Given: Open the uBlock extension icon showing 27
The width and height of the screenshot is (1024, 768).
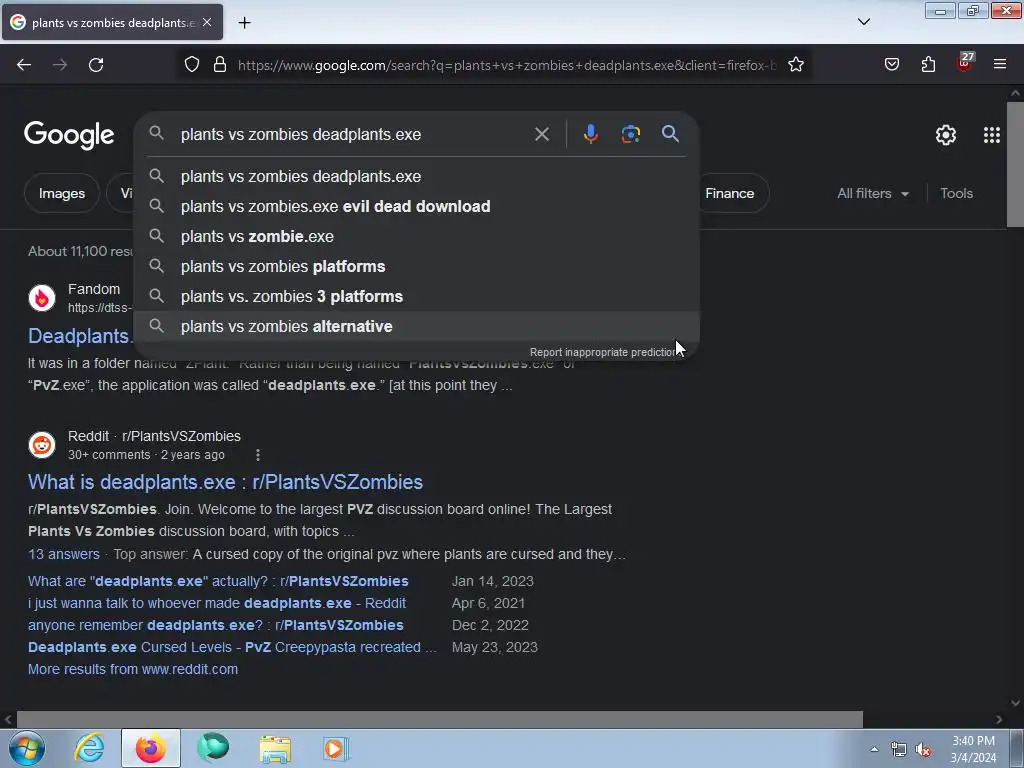Looking at the screenshot, I should [965, 62].
